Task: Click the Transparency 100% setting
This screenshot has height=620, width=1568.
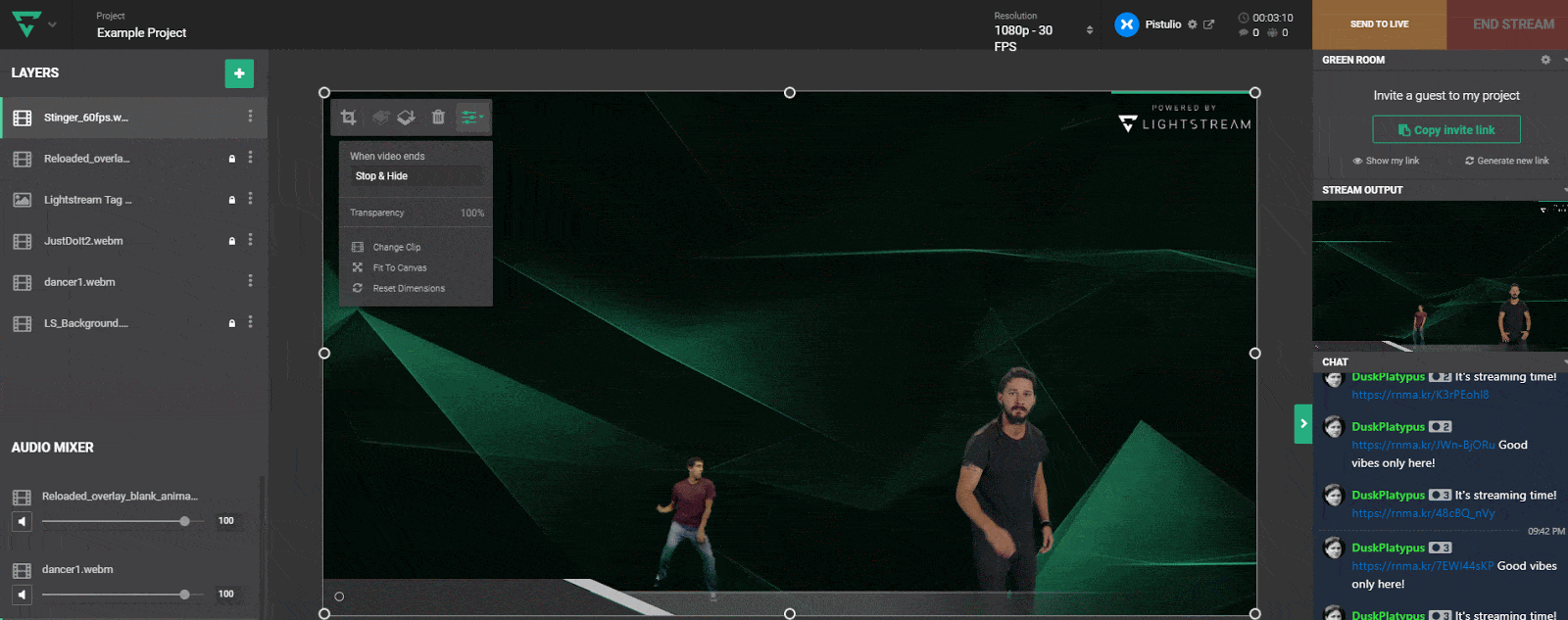Action: [x=416, y=213]
